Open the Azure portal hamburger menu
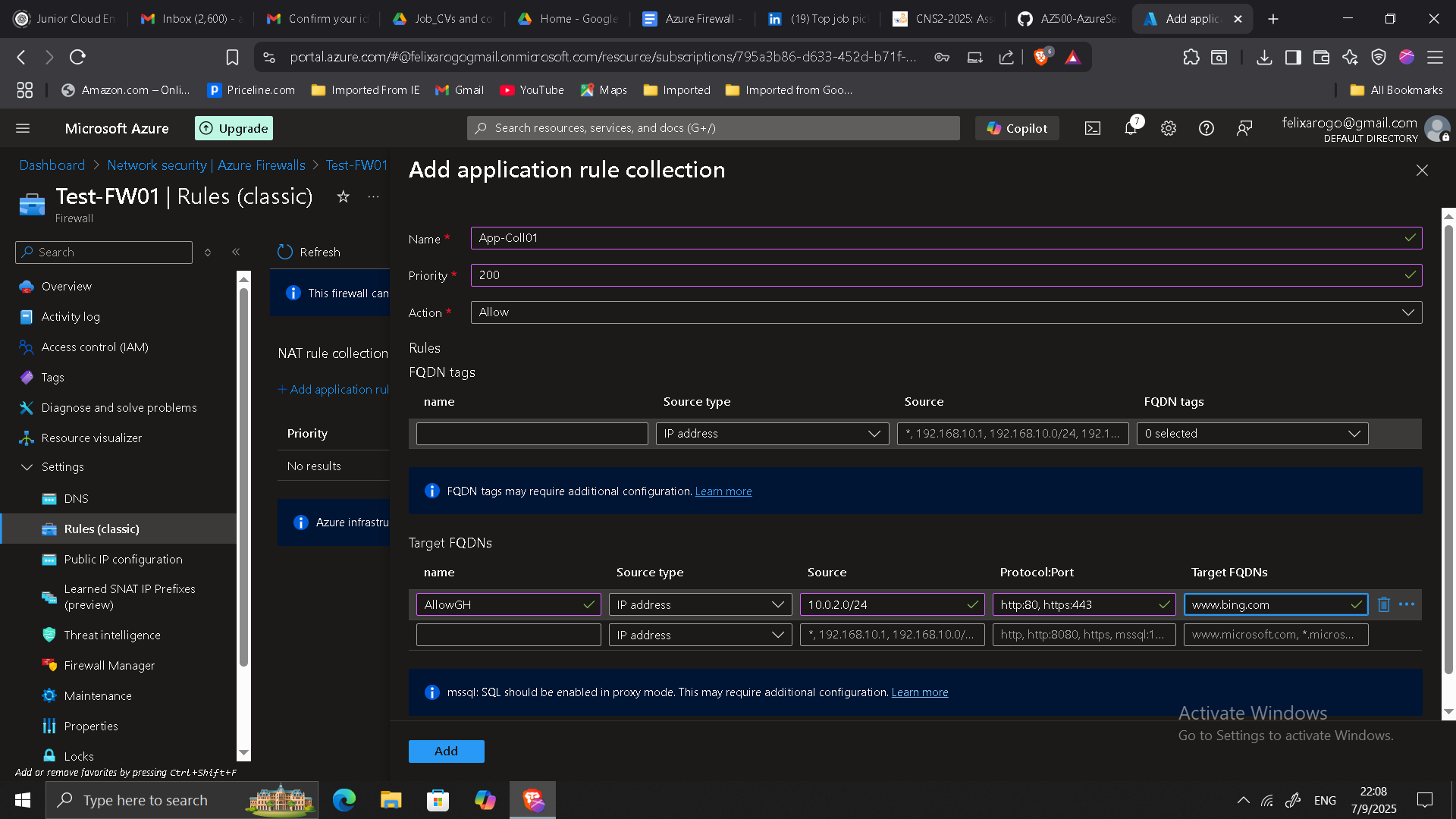The height and width of the screenshot is (819, 1456). [23, 128]
